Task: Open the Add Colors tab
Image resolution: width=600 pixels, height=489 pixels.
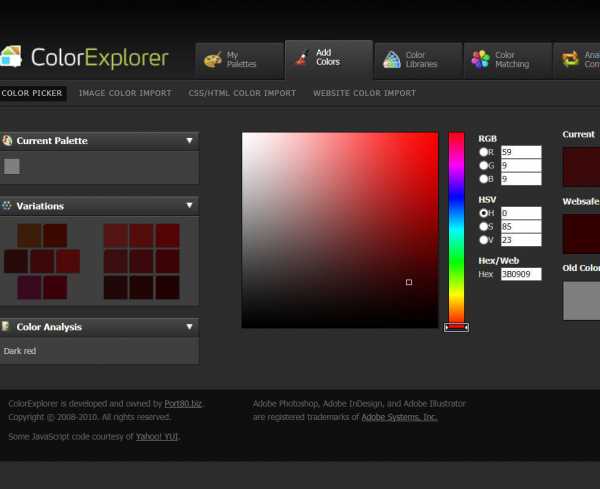Action: (329, 60)
